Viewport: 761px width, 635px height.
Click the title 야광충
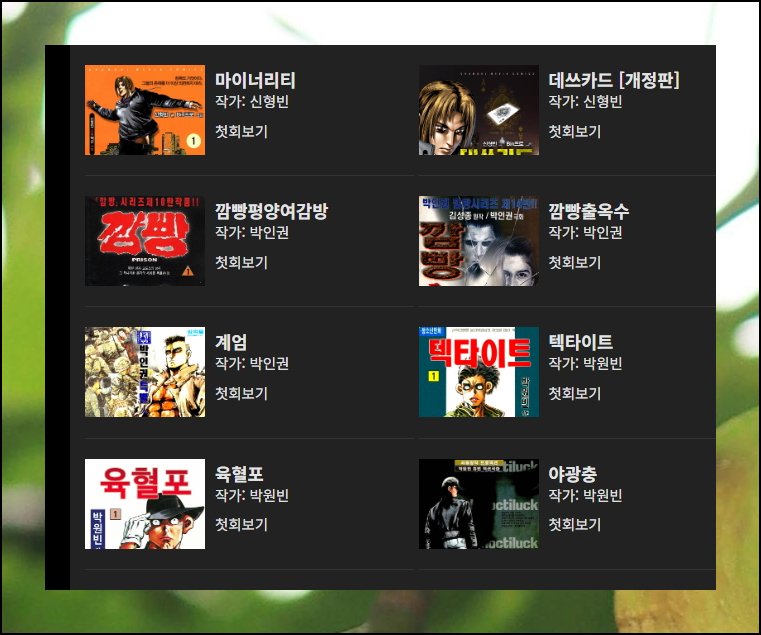pyautogui.click(x=573, y=474)
